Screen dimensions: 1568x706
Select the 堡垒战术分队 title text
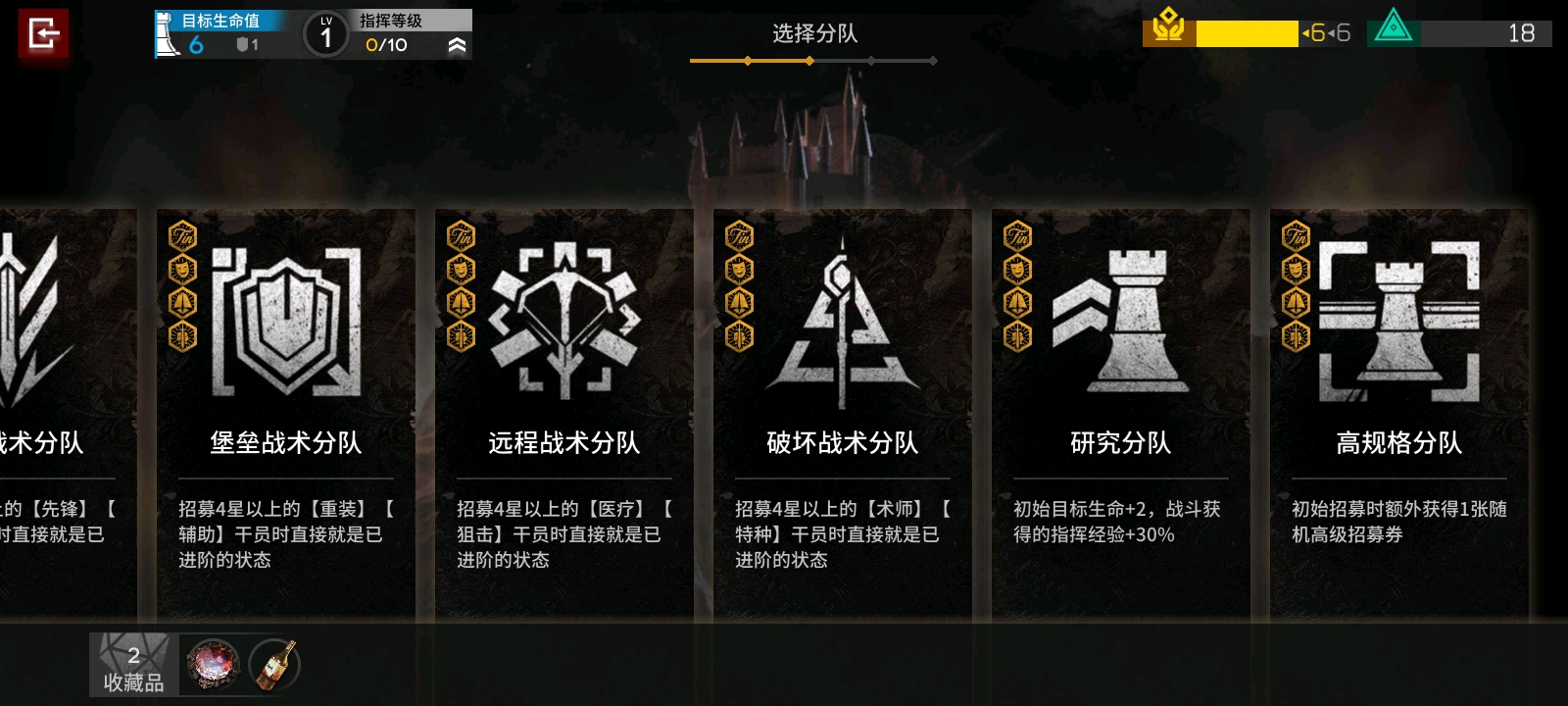click(x=286, y=443)
